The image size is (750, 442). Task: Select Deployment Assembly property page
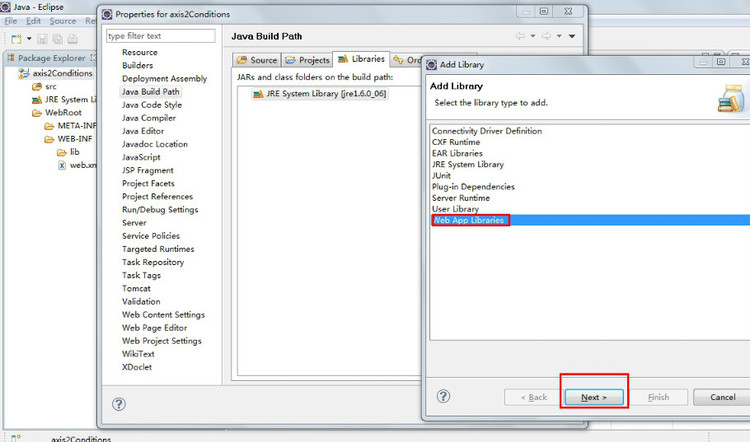(x=165, y=78)
